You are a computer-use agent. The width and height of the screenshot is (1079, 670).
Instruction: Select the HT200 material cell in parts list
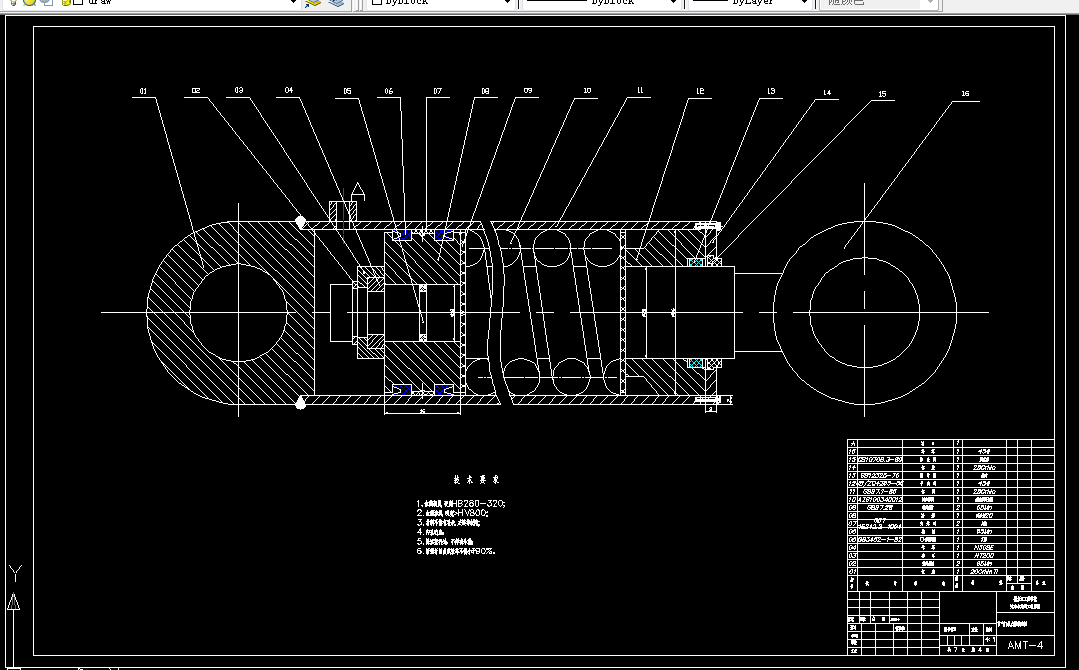coord(984,556)
